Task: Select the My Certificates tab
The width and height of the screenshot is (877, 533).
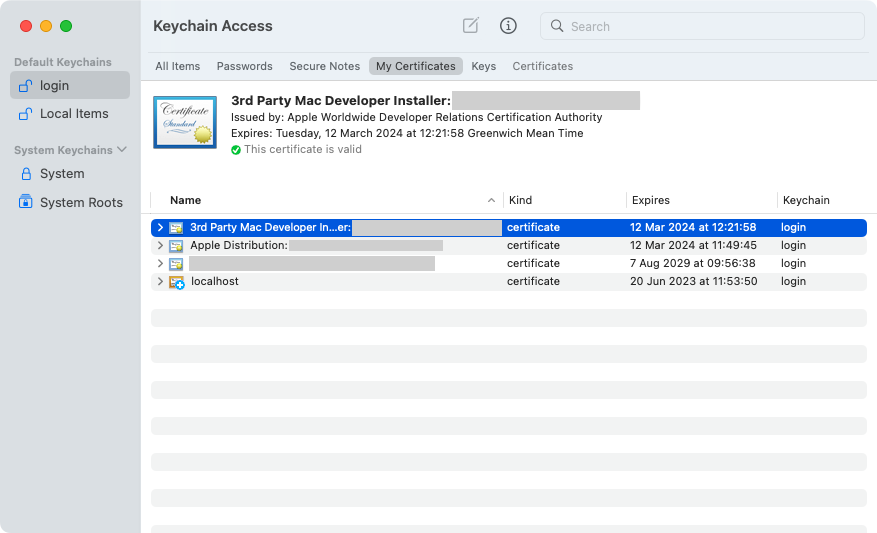Action: pos(416,66)
